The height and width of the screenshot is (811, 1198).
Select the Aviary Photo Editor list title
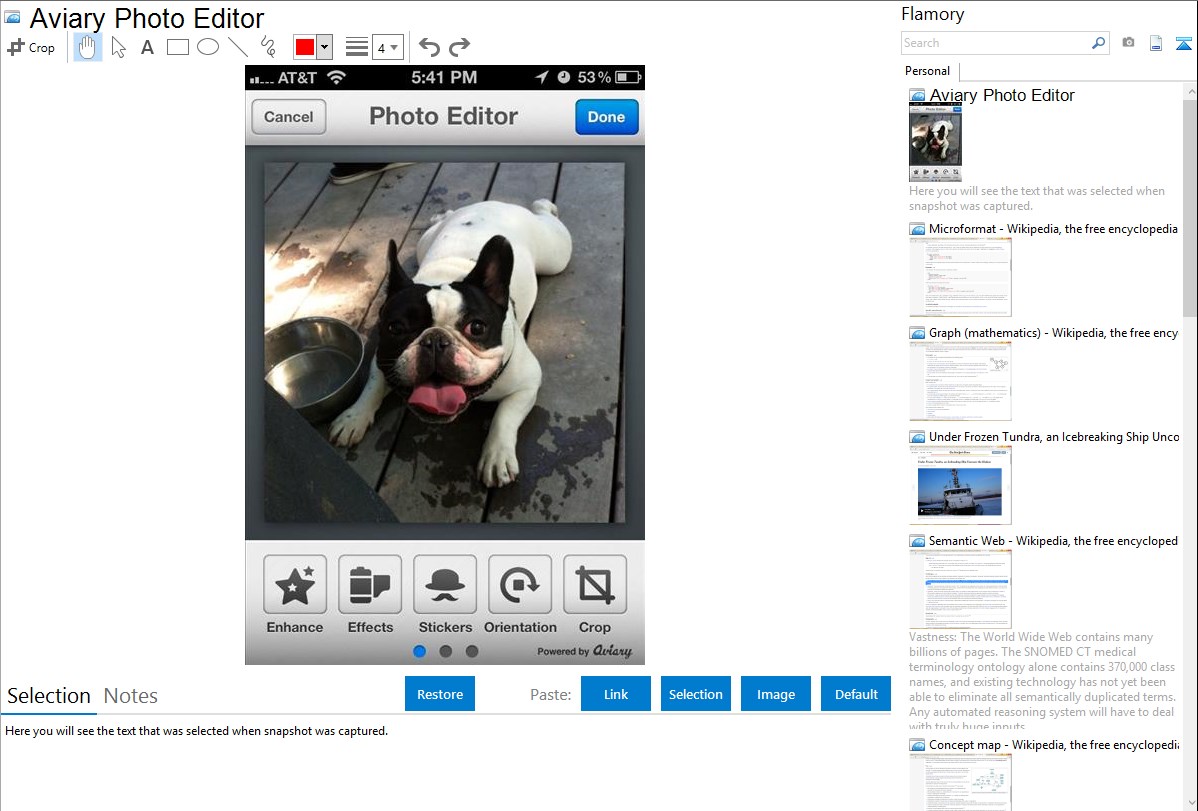tap(1002, 96)
